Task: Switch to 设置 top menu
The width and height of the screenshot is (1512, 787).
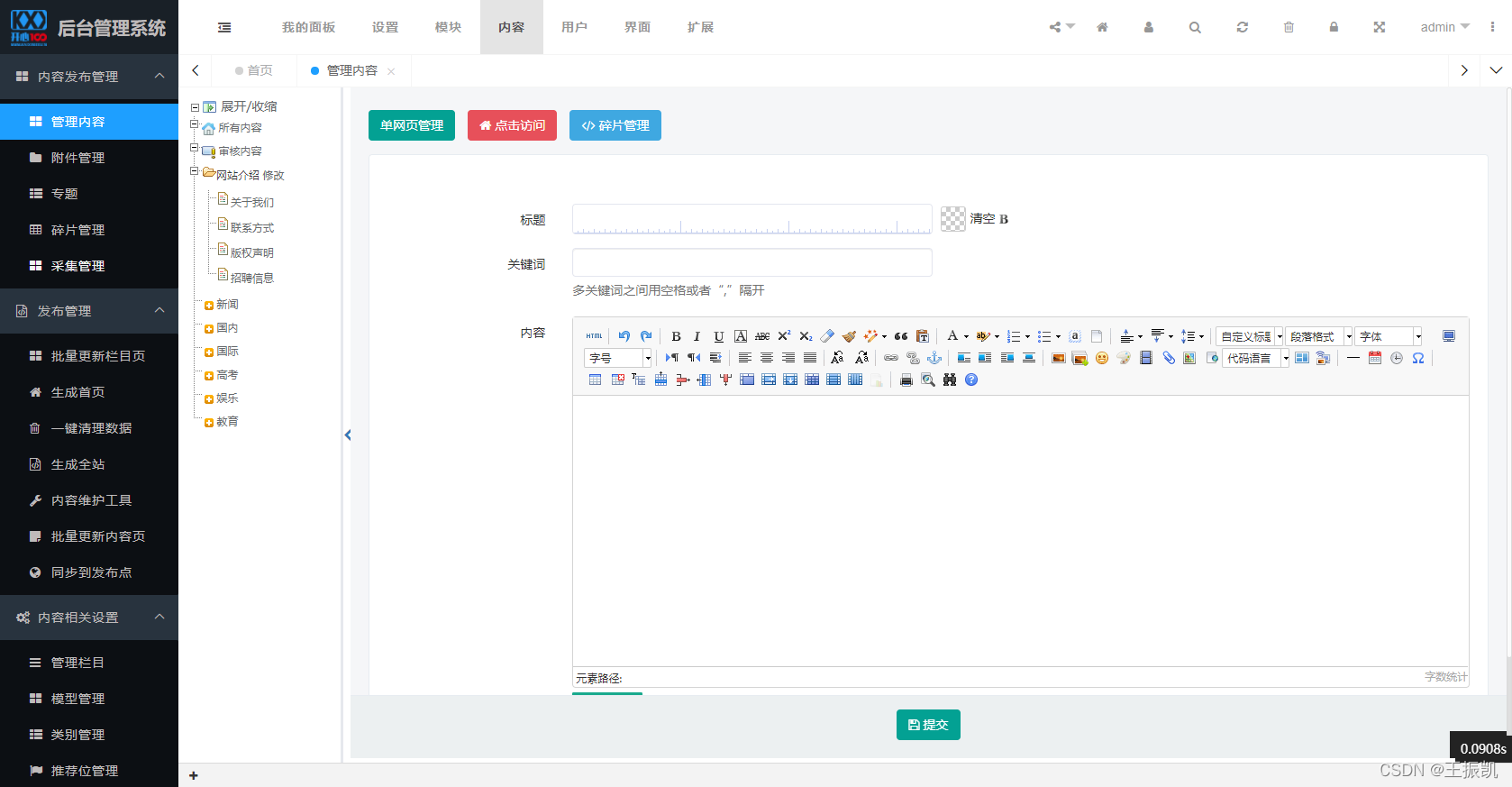Action: [x=385, y=27]
